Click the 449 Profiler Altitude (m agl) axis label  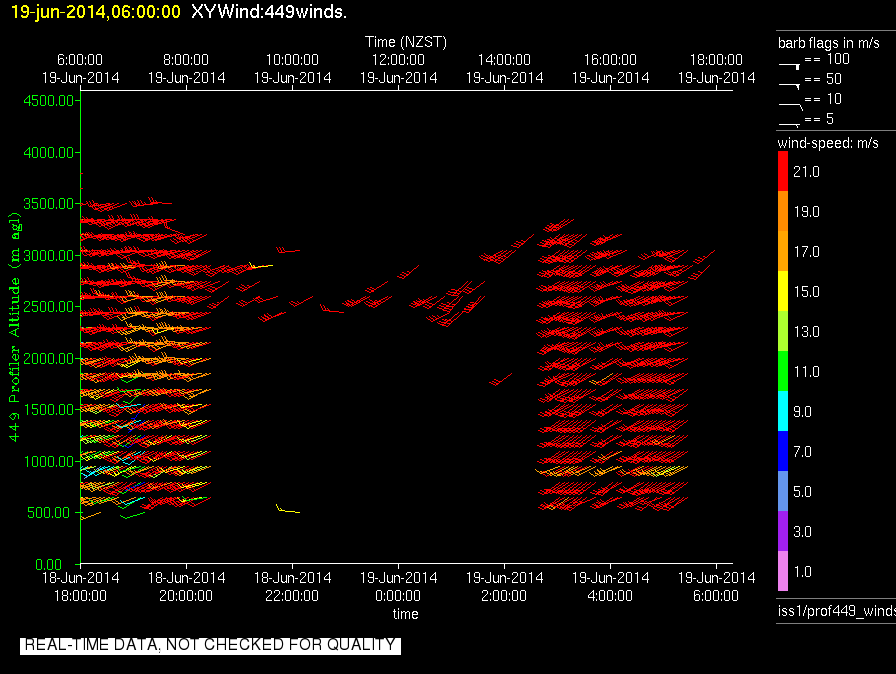[x=14, y=327]
